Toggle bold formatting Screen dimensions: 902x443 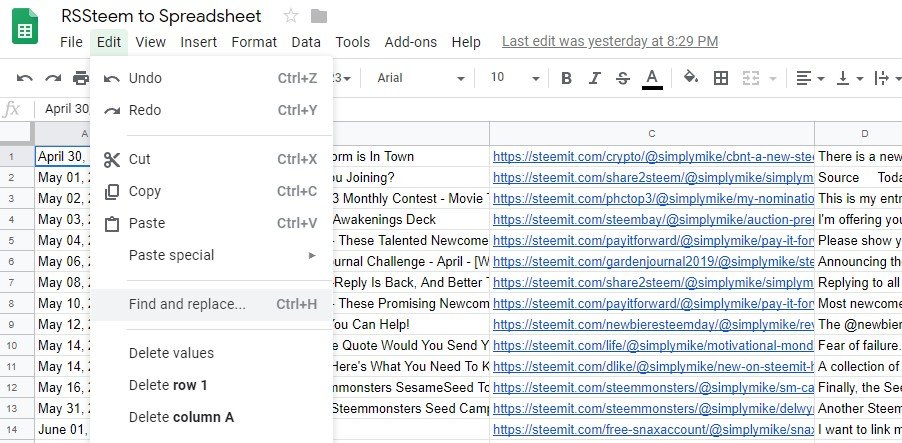click(x=566, y=78)
